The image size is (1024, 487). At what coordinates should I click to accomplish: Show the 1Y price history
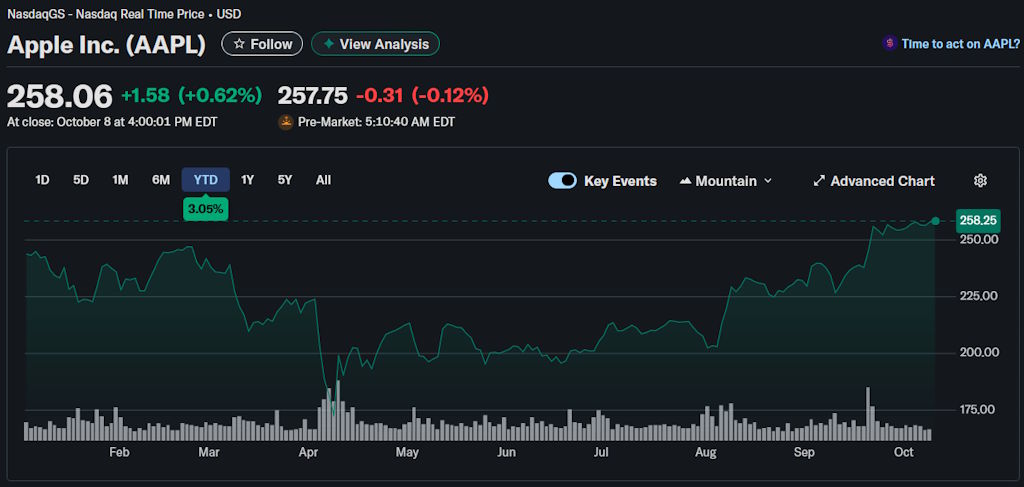tap(248, 180)
